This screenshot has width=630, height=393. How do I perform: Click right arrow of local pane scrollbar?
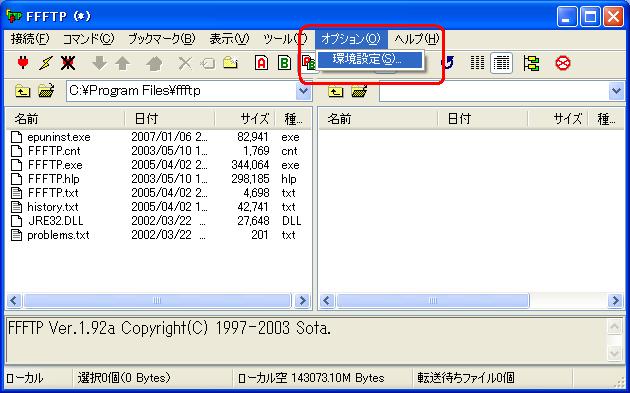pyautogui.click(x=302, y=301)
